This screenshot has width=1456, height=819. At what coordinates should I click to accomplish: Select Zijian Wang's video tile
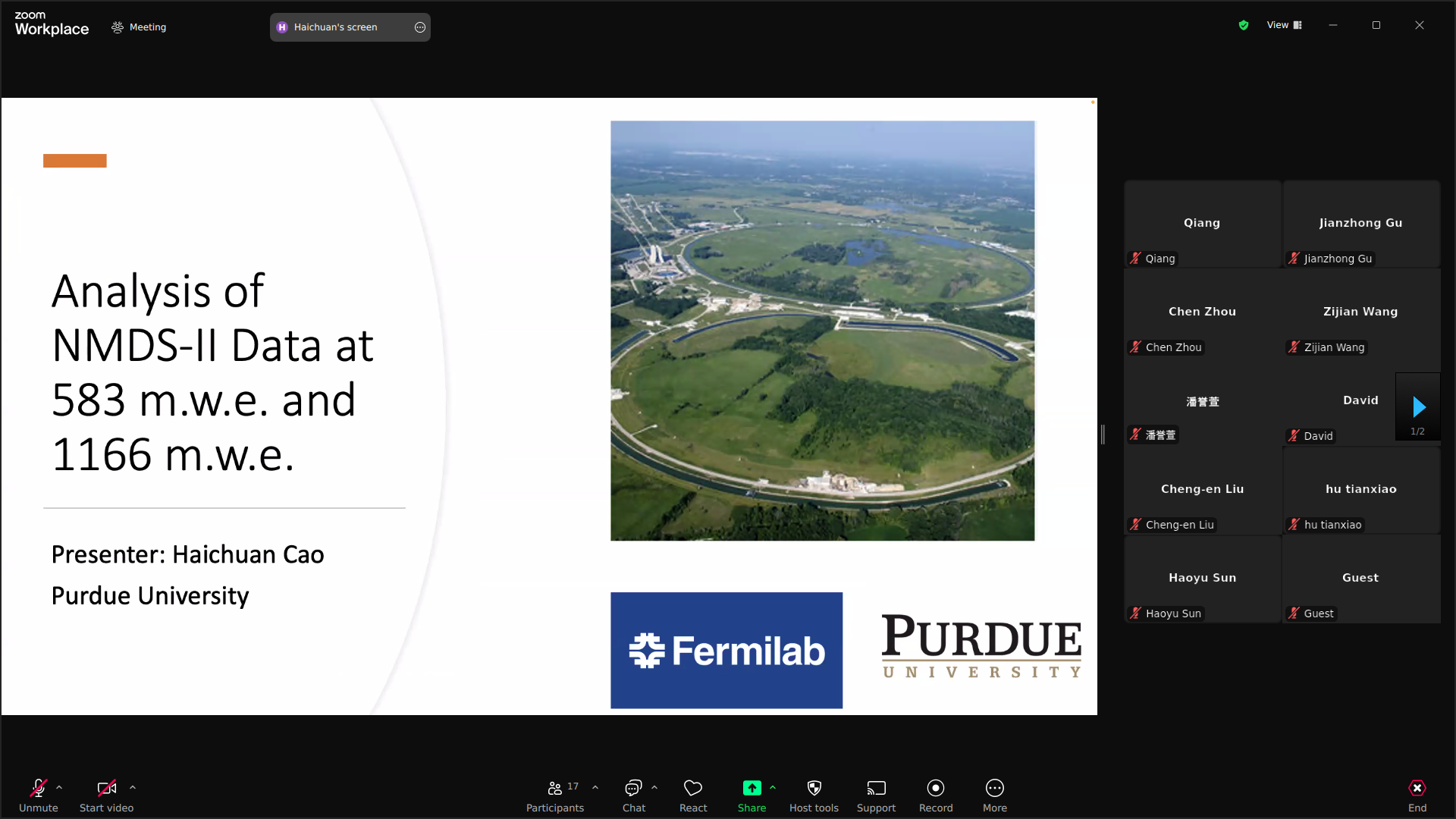pyautogui.click(x=1360, y=312)
